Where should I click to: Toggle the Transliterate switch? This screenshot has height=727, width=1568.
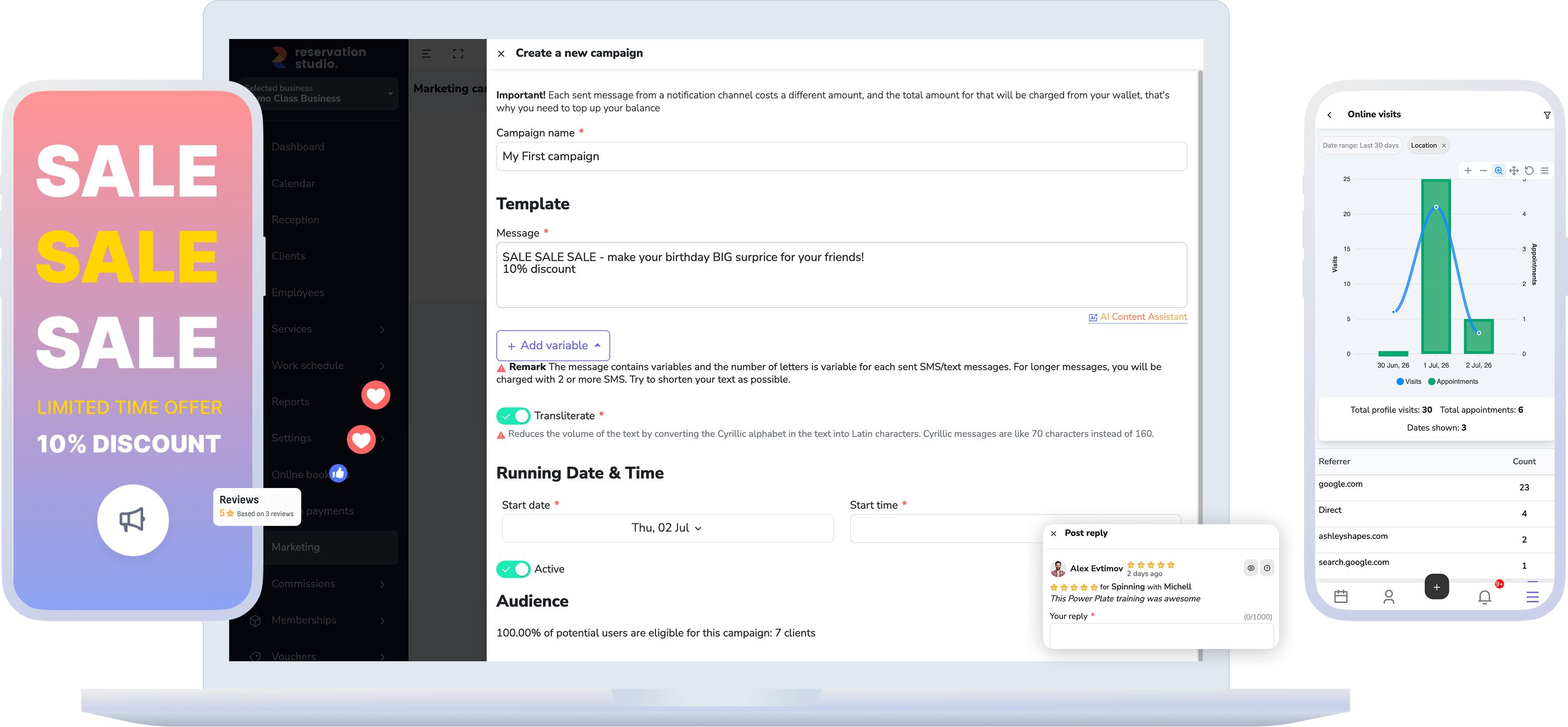click(513, 416)
